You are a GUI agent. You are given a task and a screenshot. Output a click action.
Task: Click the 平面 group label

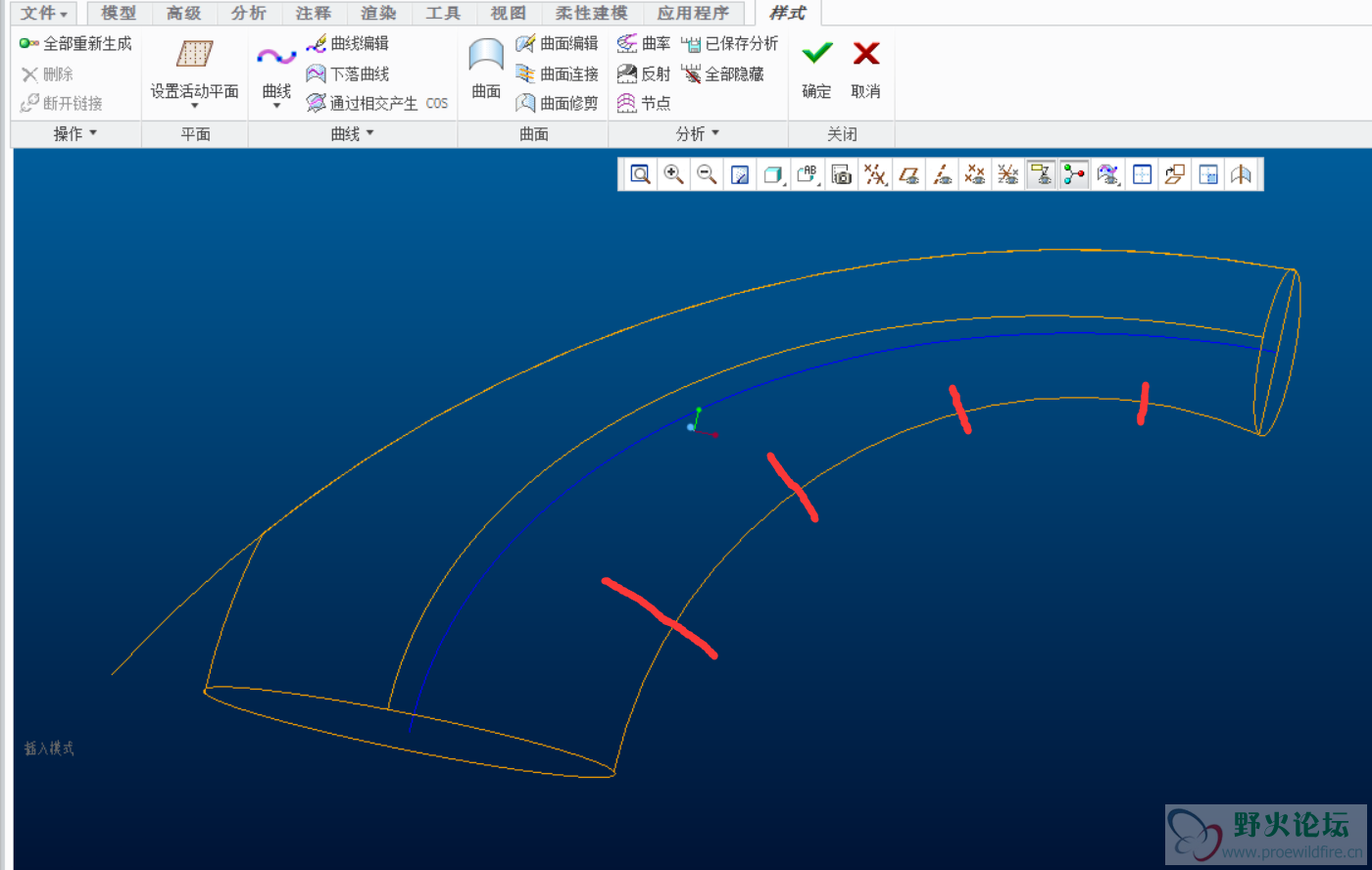(195, 134)
